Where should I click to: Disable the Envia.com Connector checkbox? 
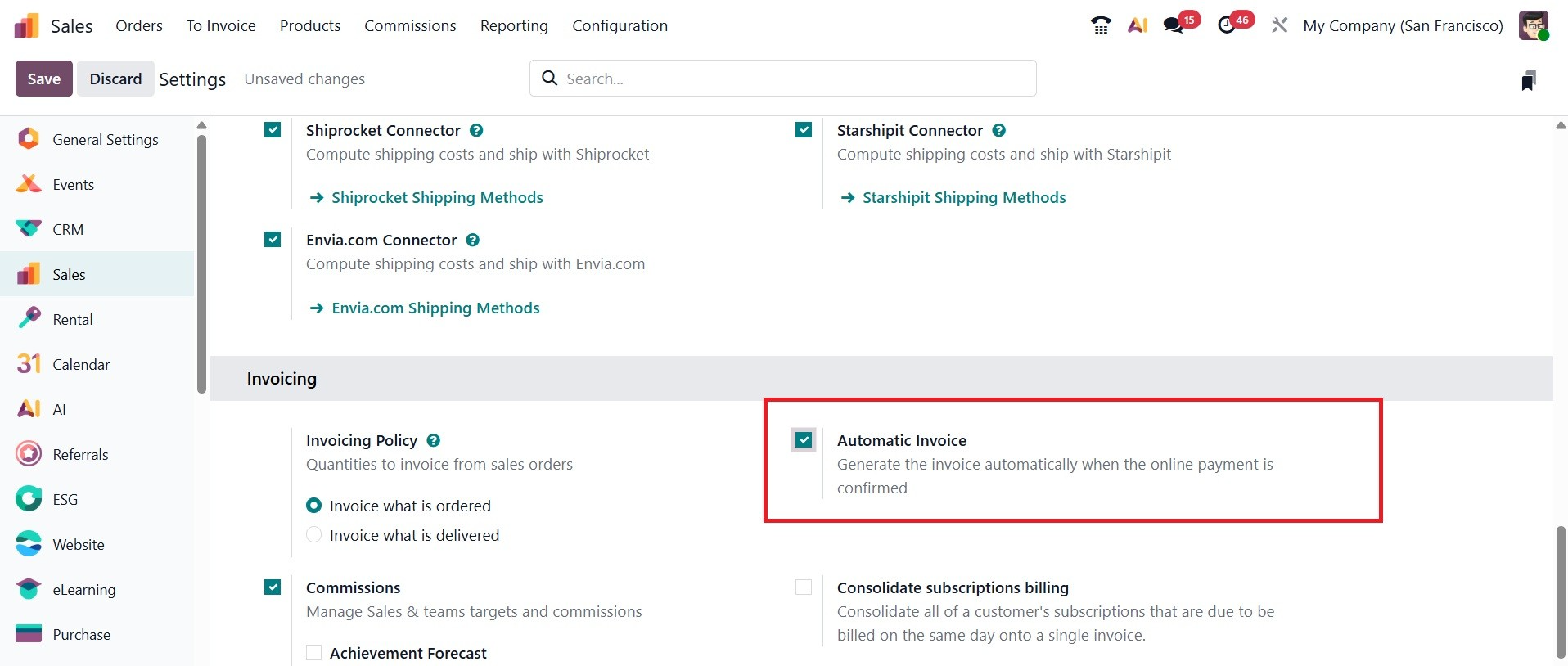click(273, 240)
